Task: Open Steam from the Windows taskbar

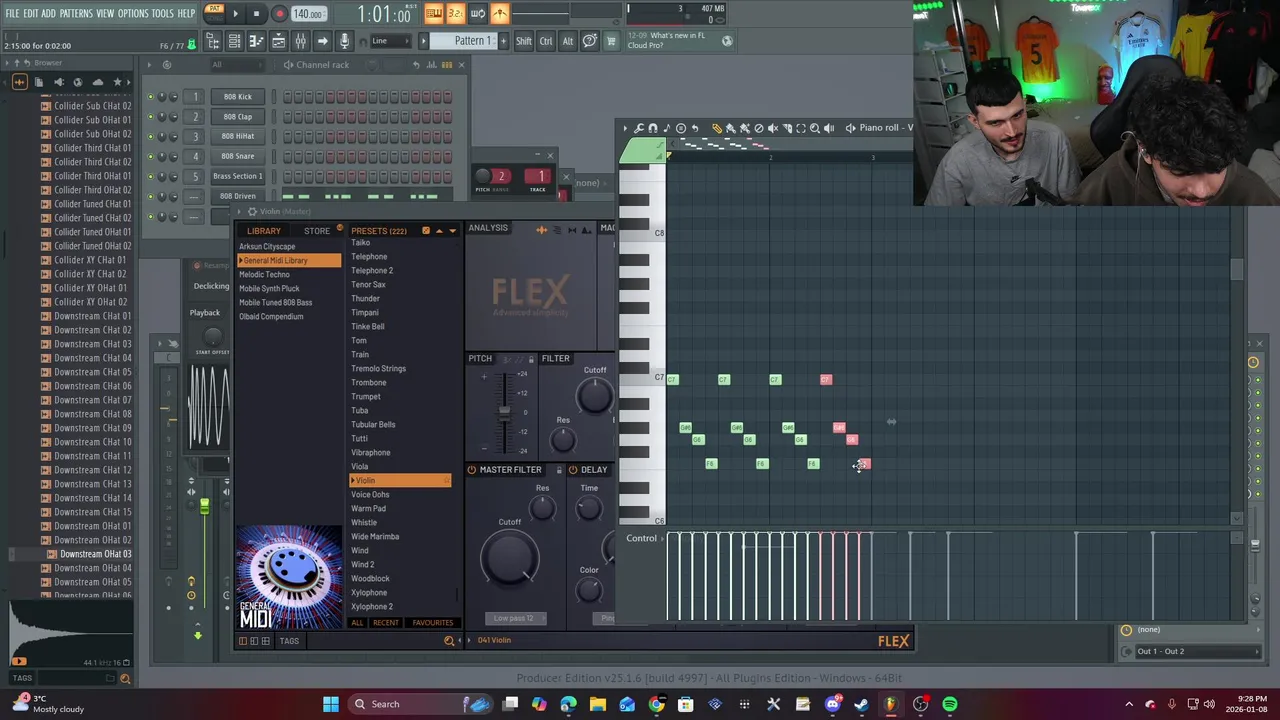Action: coord(860,704)
